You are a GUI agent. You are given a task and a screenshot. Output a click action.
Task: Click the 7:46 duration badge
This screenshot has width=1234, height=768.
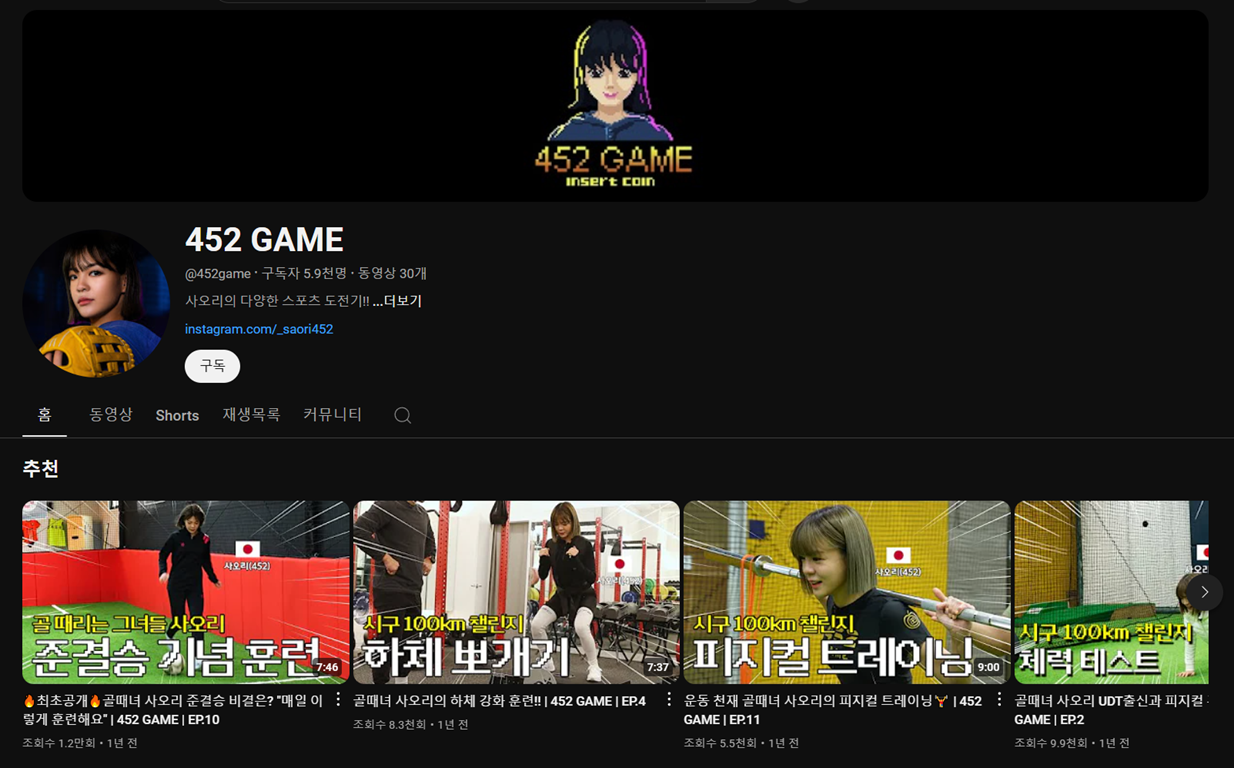click(x=328, y=667)
